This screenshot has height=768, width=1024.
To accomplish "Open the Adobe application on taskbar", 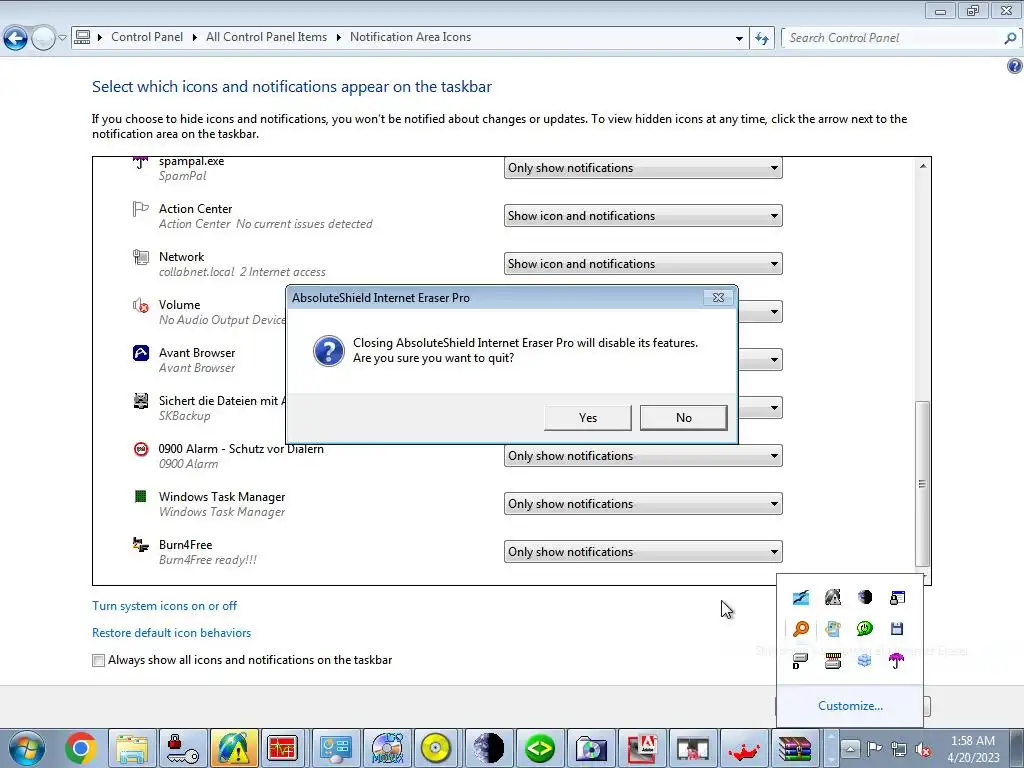I will click(641, 748).
